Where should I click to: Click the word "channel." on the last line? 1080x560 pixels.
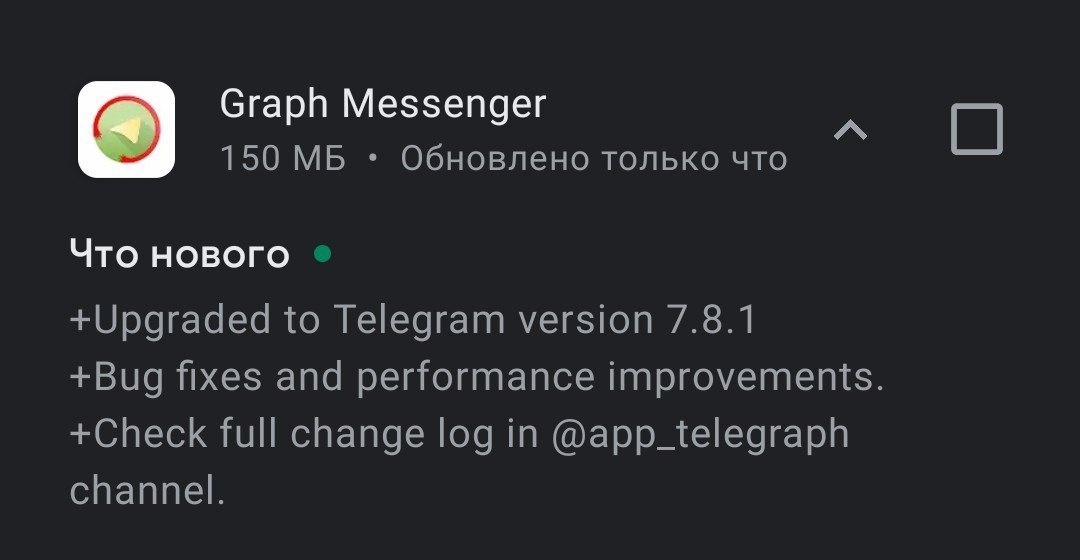pyautogui.click(x=146, y=491)
